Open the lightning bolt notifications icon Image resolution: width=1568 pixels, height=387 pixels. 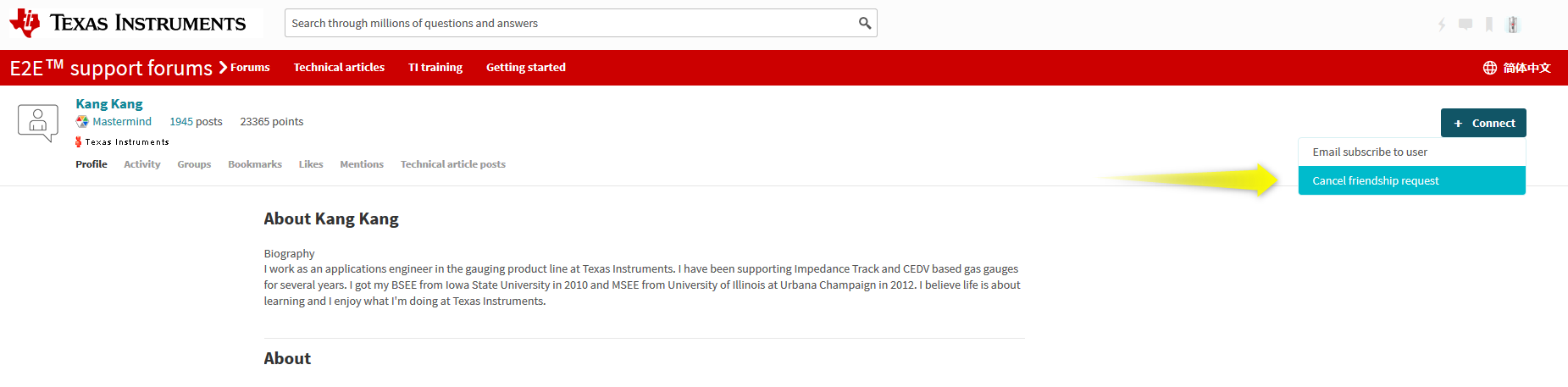pyautogui.click(x=1442, y=25)
